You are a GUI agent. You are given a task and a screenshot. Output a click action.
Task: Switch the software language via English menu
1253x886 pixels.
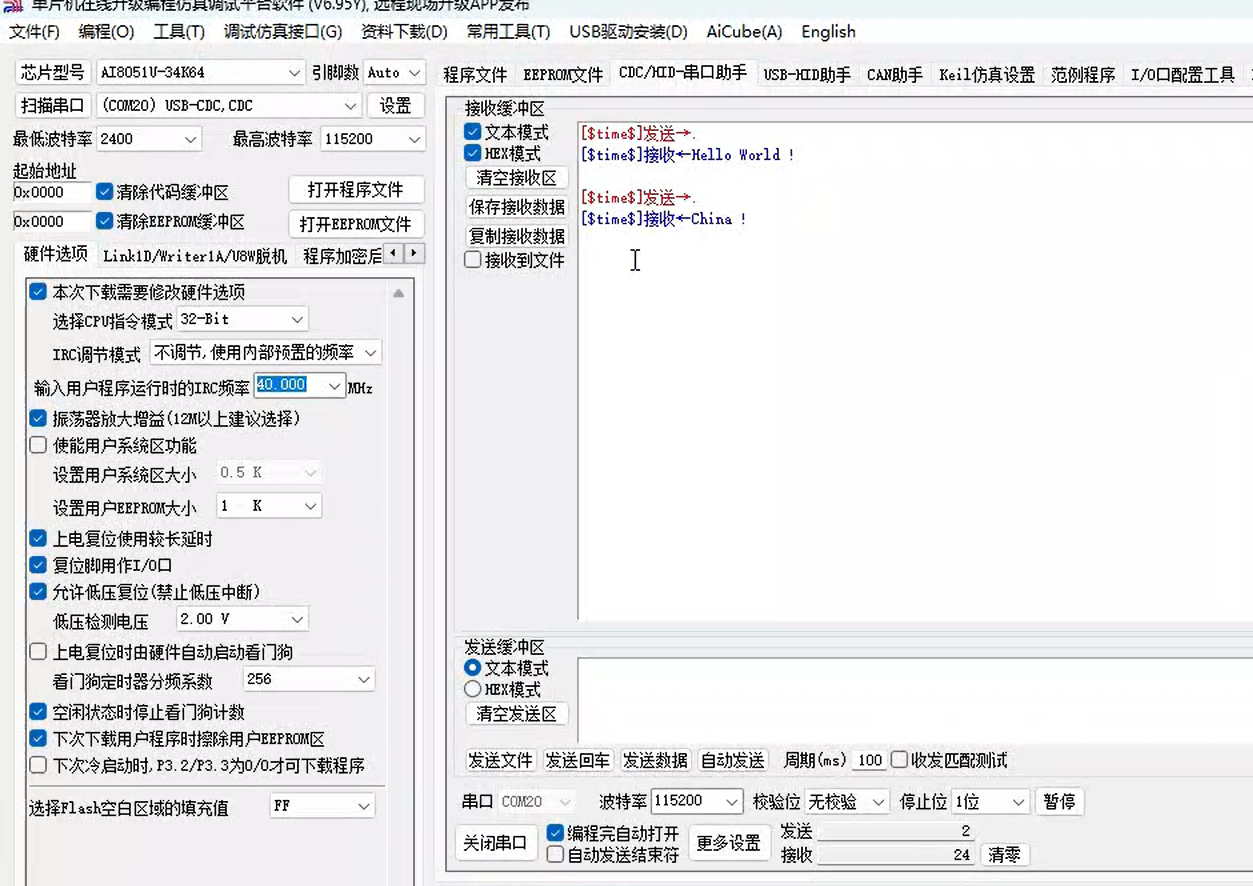[x=827, y=31]
